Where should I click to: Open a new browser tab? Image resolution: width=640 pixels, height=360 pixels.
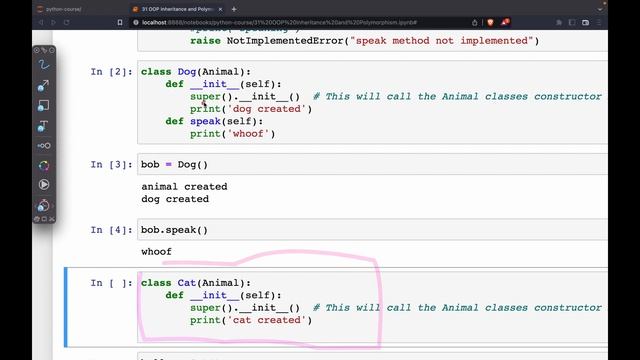pos(234,9)
